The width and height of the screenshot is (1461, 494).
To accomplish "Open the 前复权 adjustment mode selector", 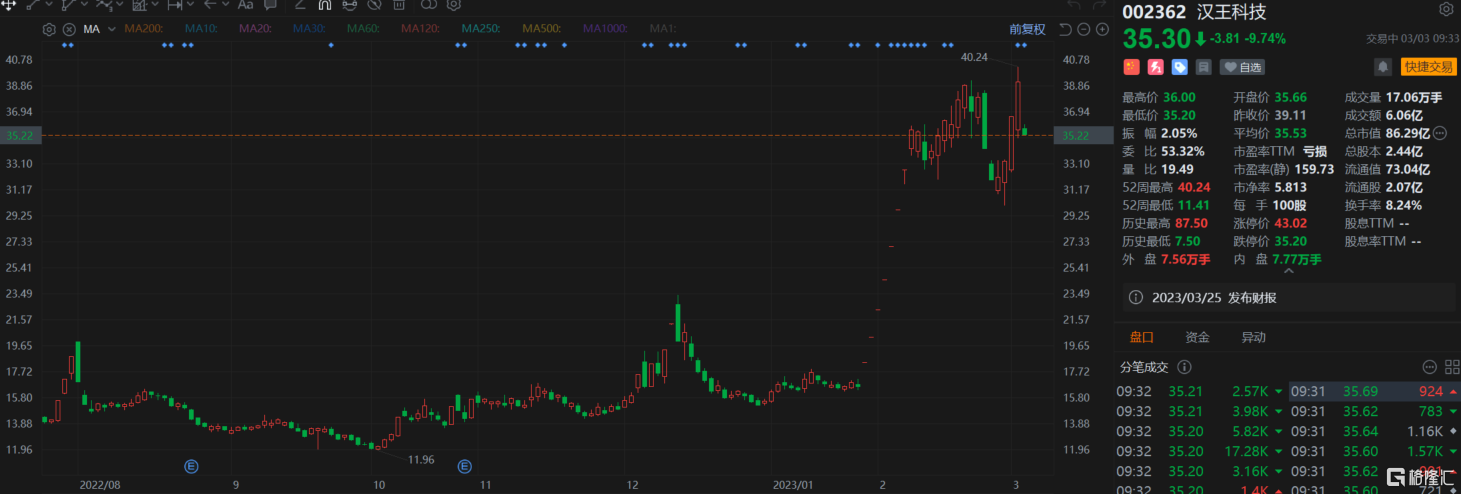I will pos(1027,29).
